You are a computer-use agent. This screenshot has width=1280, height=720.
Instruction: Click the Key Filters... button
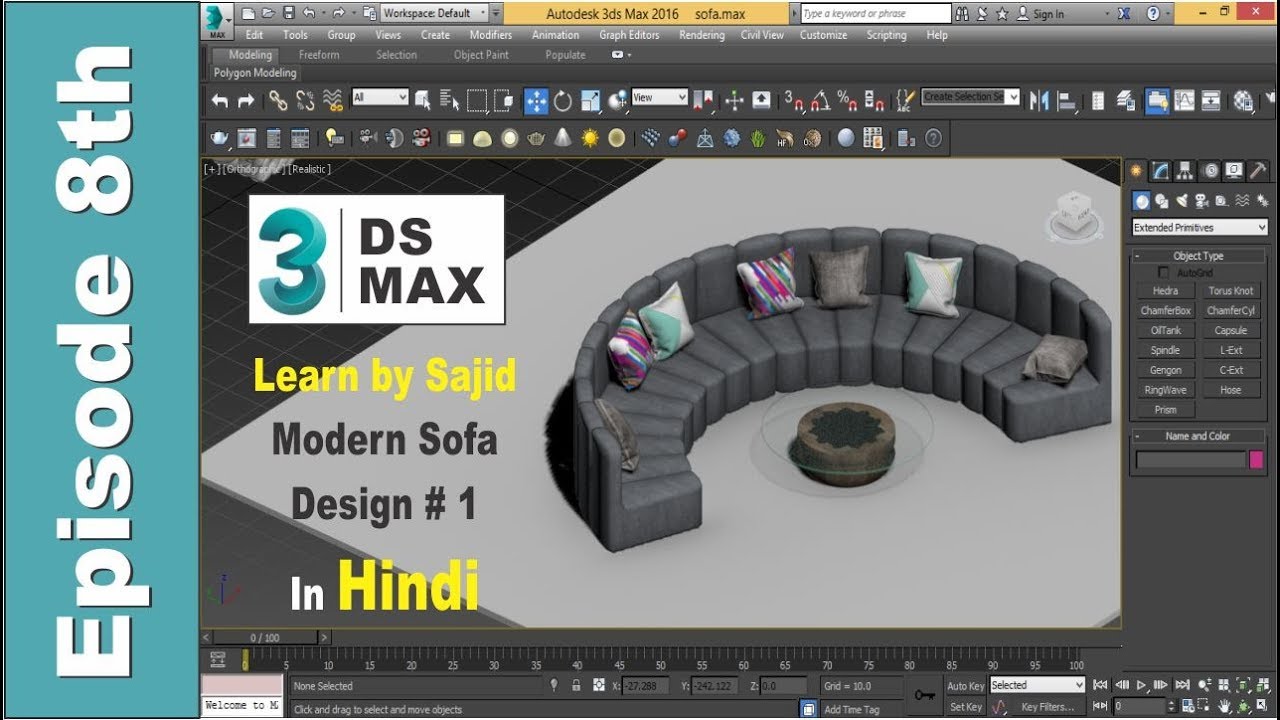coord(1047,707)
